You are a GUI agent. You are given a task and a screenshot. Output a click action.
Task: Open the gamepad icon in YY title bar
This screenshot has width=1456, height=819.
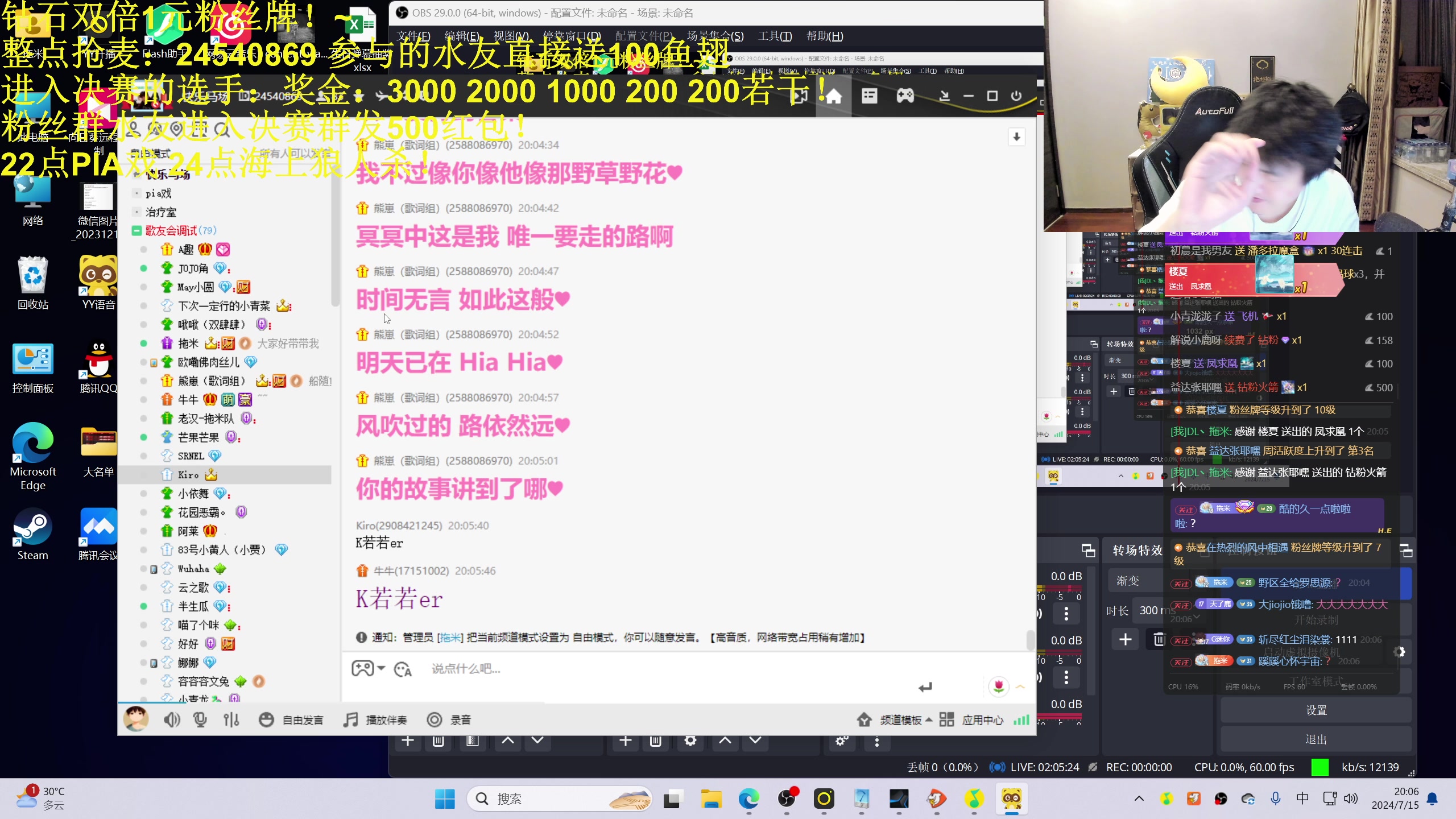tap(905, 96)
